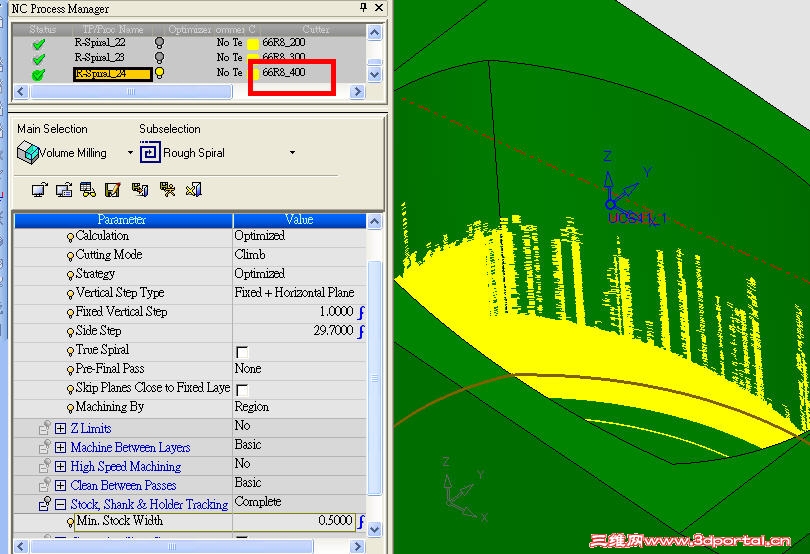This screenshot has height=554, width=810.
Task: Click the Rough Spiral square-spiral icon
Action: [x=150, y=152]
